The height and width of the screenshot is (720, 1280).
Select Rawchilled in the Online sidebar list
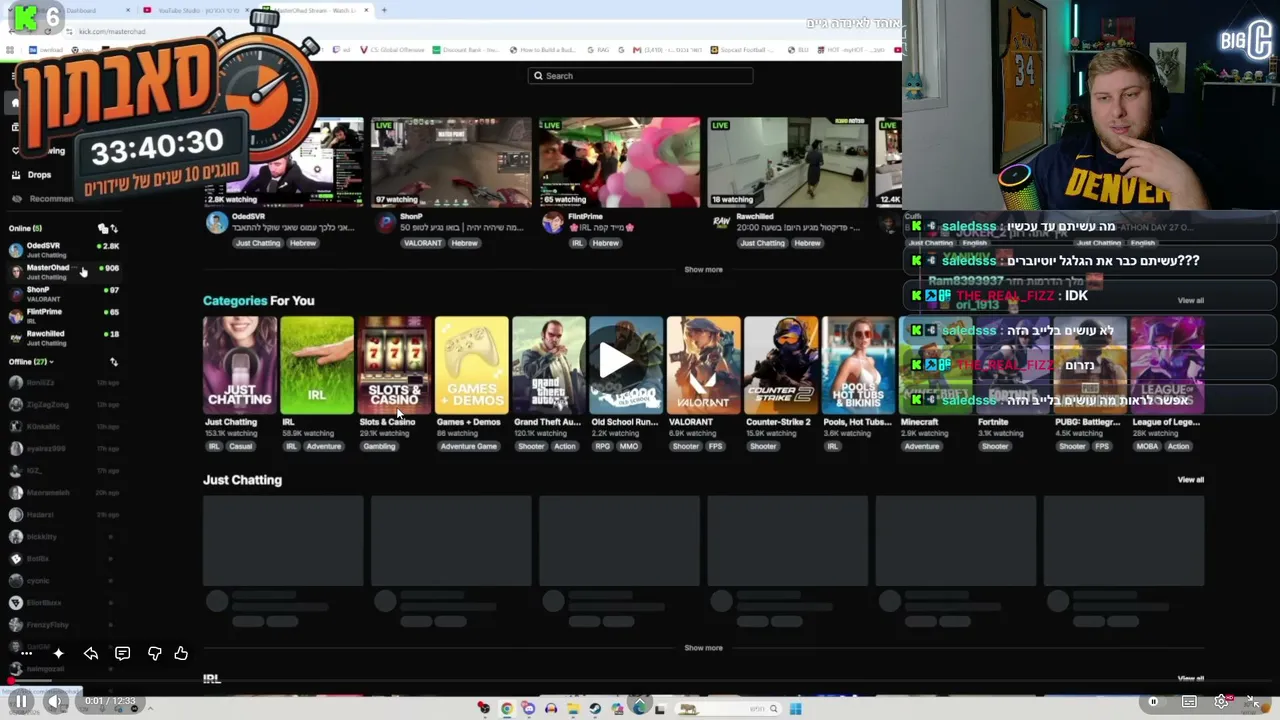tap(63, 338)
